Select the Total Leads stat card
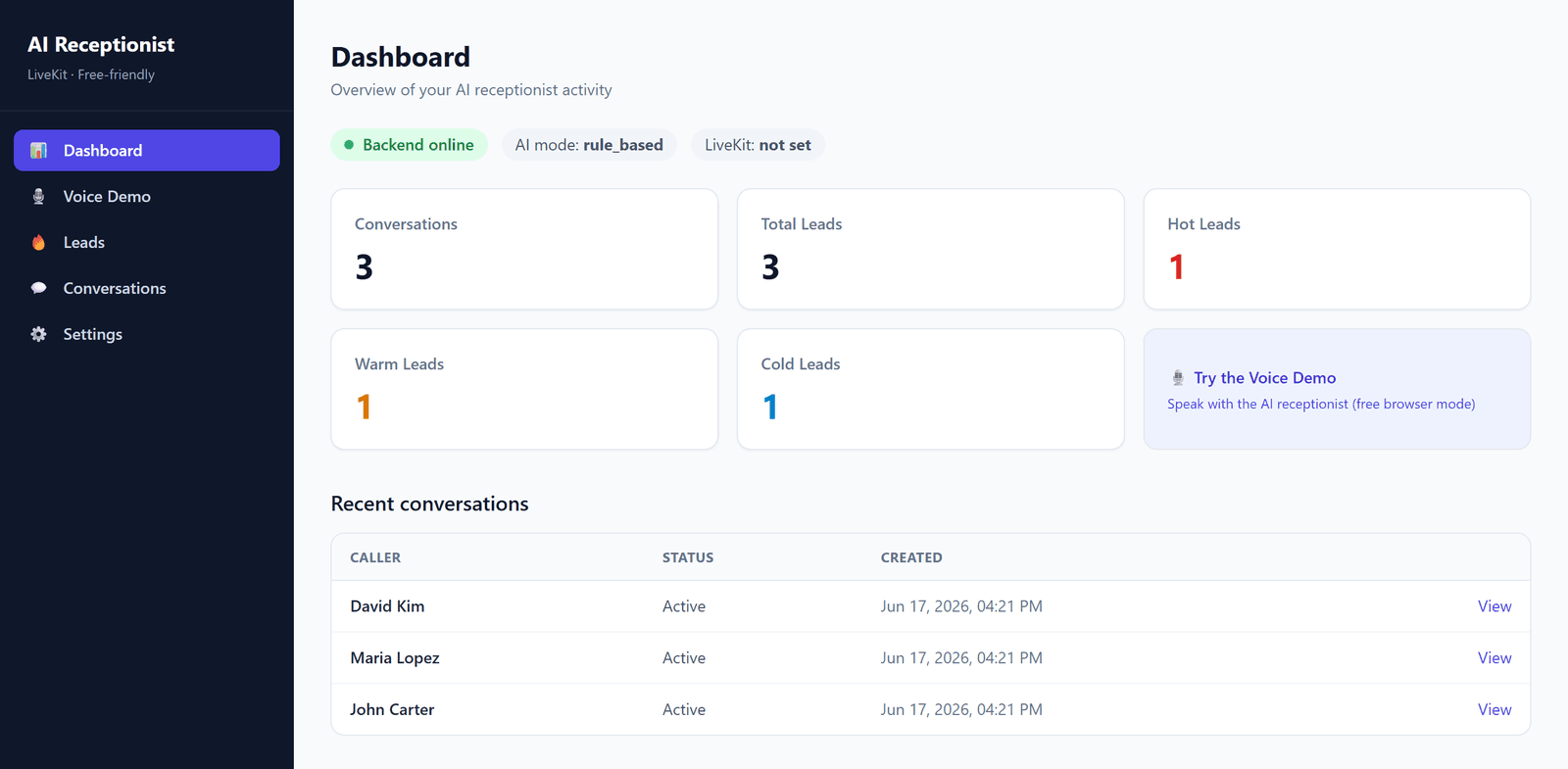This screenshot has width=1568, height=769. 931,249
